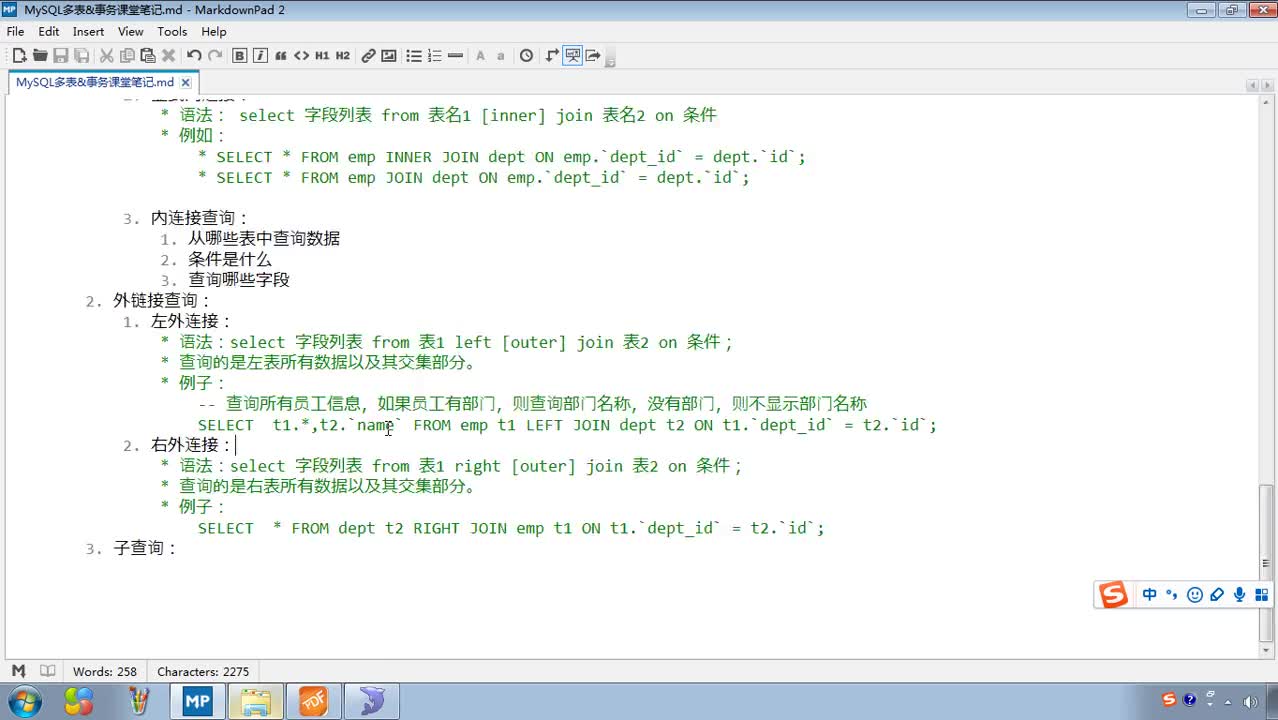Paste from clipboard toolbar icon
This screenshot has height=720, width=1278.
pos(148,56)
